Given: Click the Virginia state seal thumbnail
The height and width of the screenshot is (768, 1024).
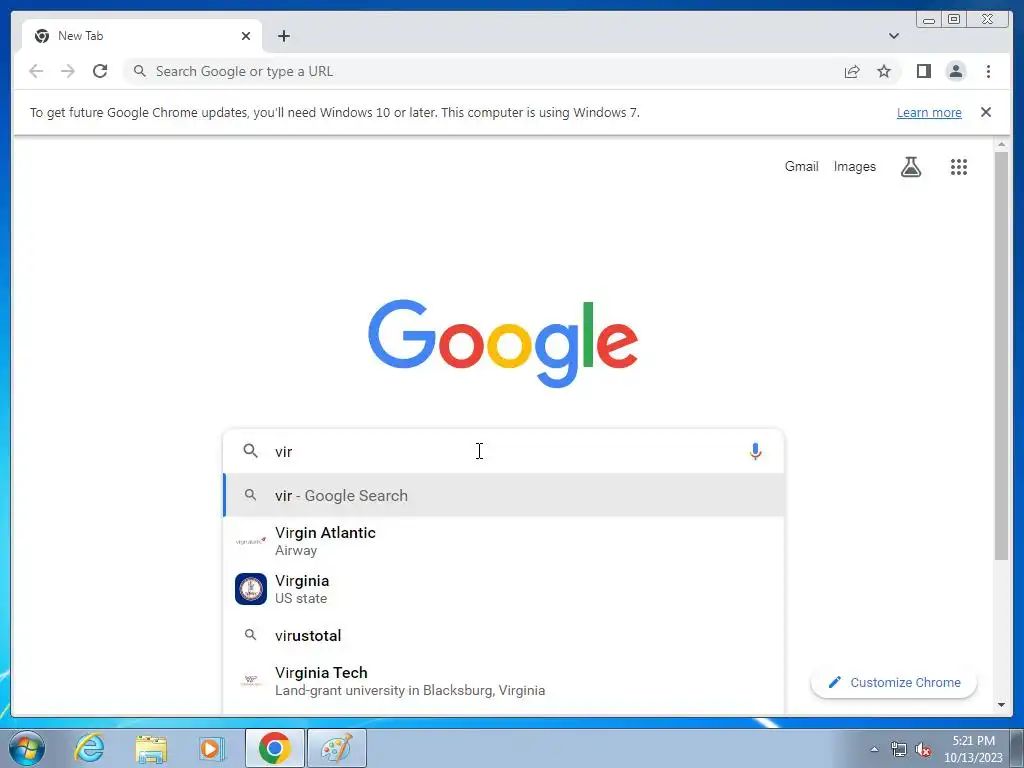Looking at the screenshot, I should click(251, 589).
